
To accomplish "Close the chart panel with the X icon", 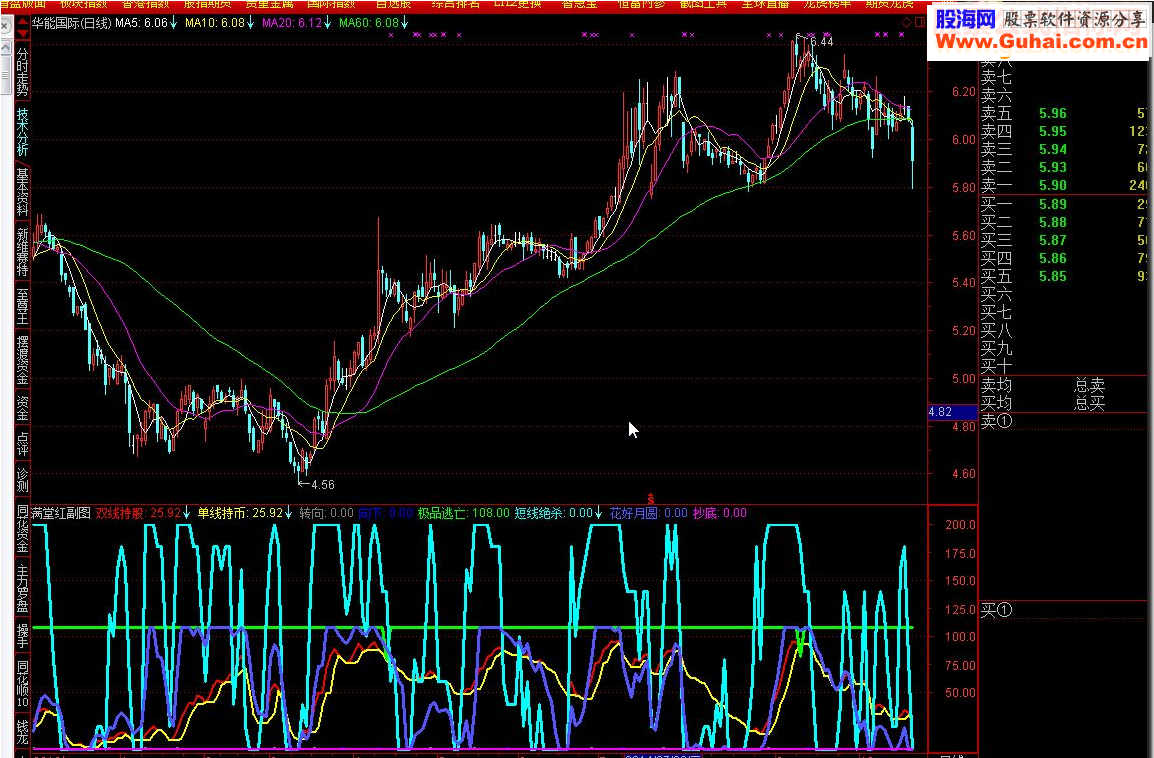I will tap(5, 24).
